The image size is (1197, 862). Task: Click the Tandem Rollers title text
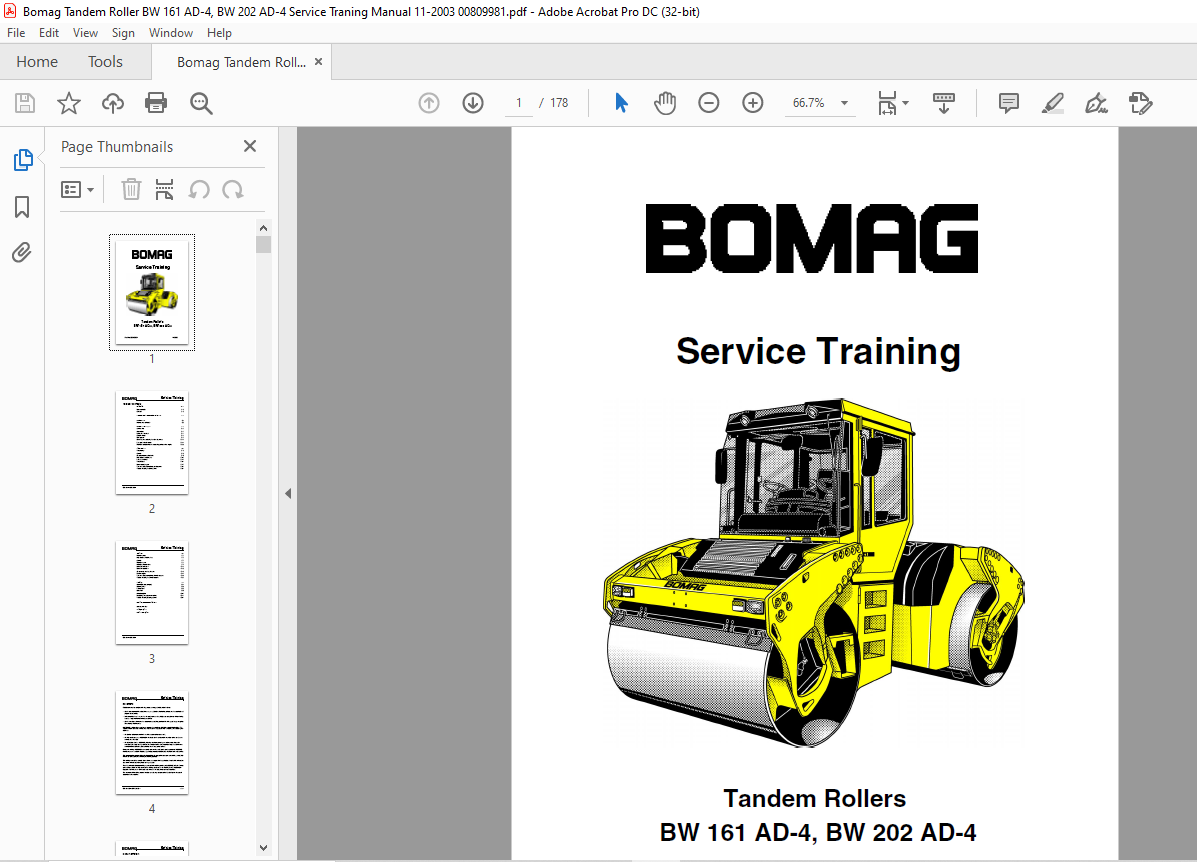pos(815,799)
